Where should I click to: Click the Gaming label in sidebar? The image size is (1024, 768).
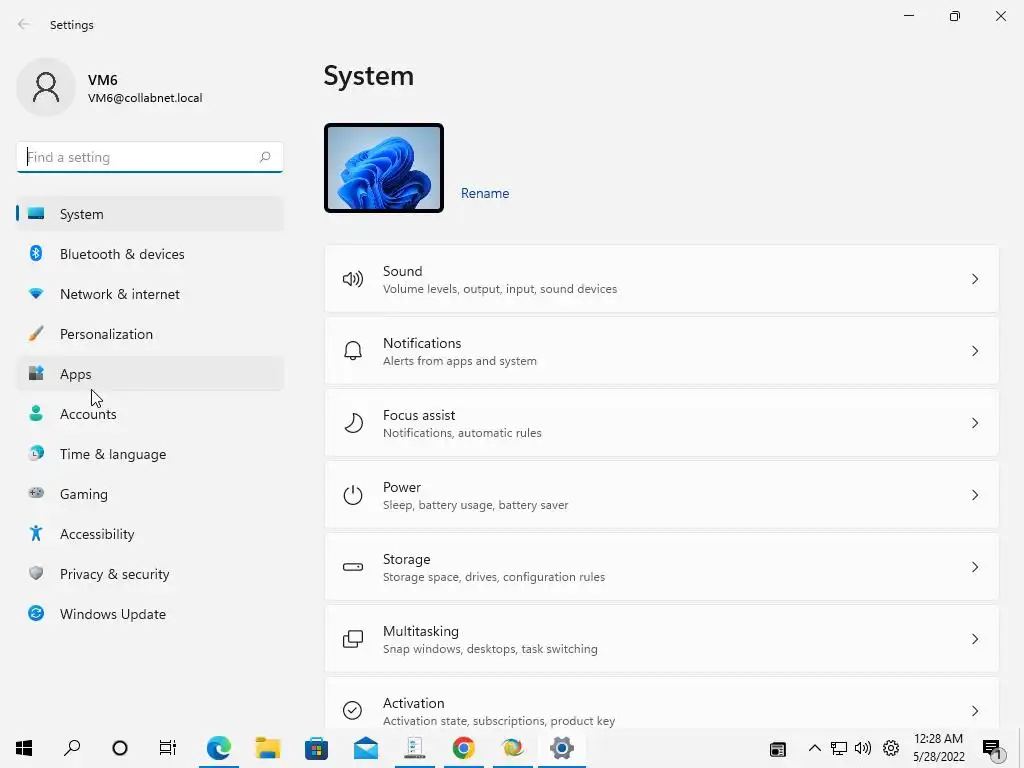(x=84, y=494)
